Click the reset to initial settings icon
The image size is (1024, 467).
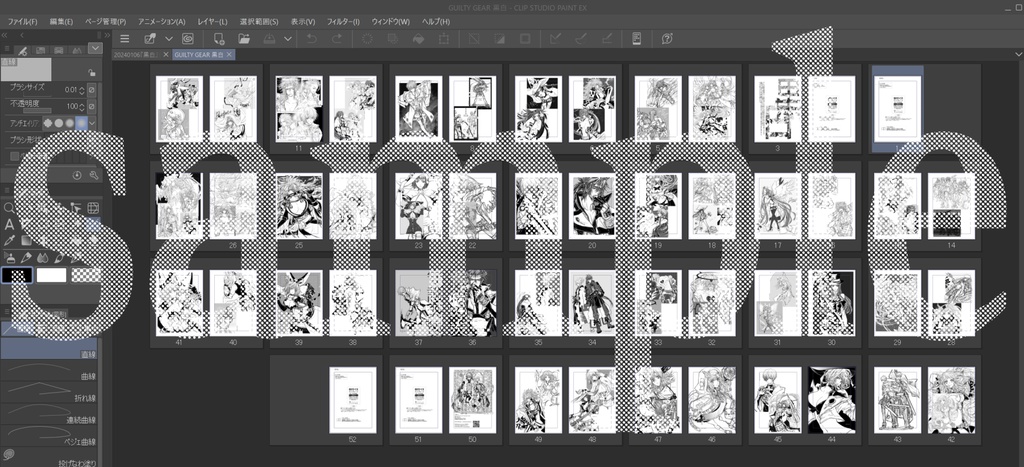coord(77,175)
